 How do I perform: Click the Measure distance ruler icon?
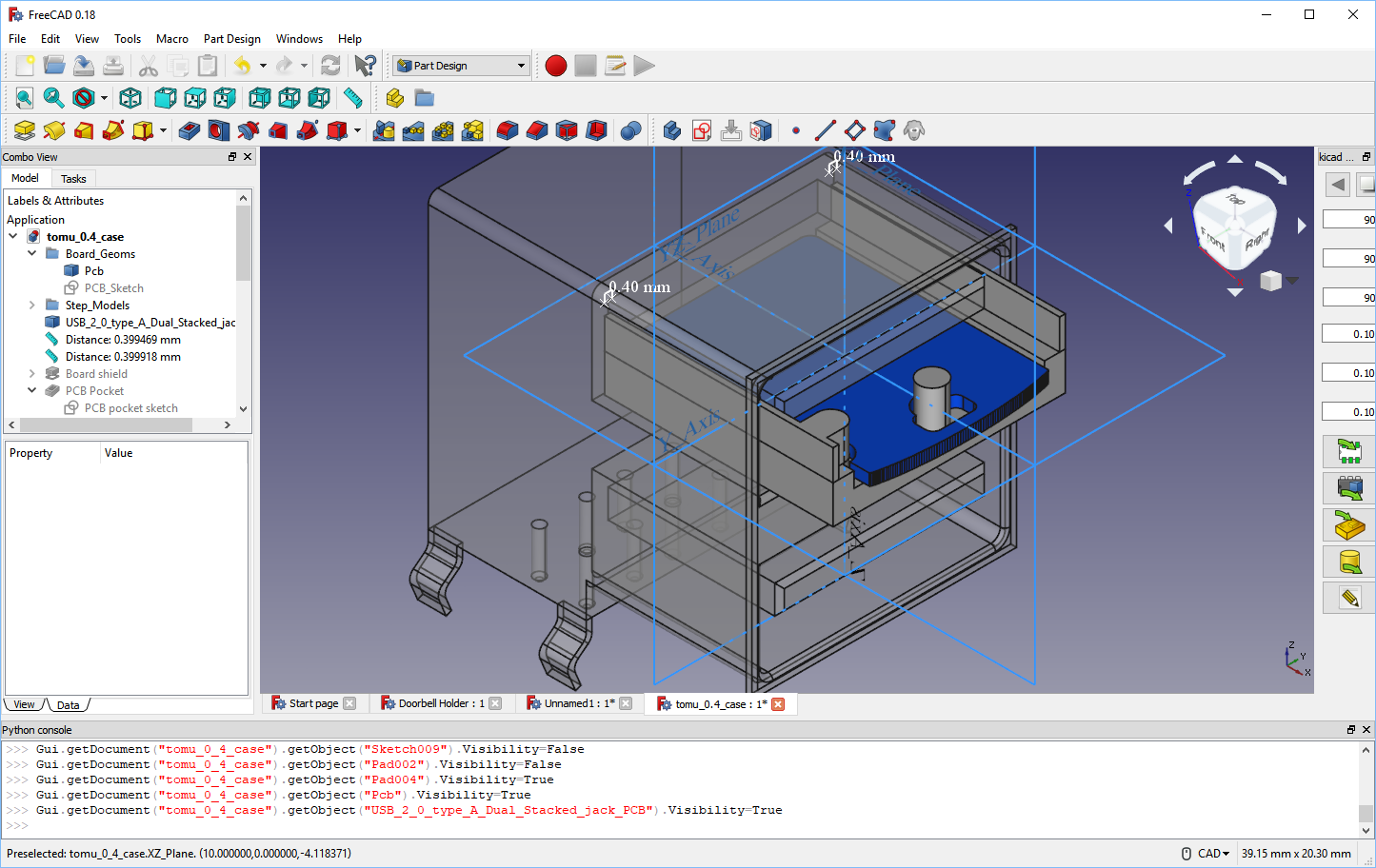[x=353, y=98]
